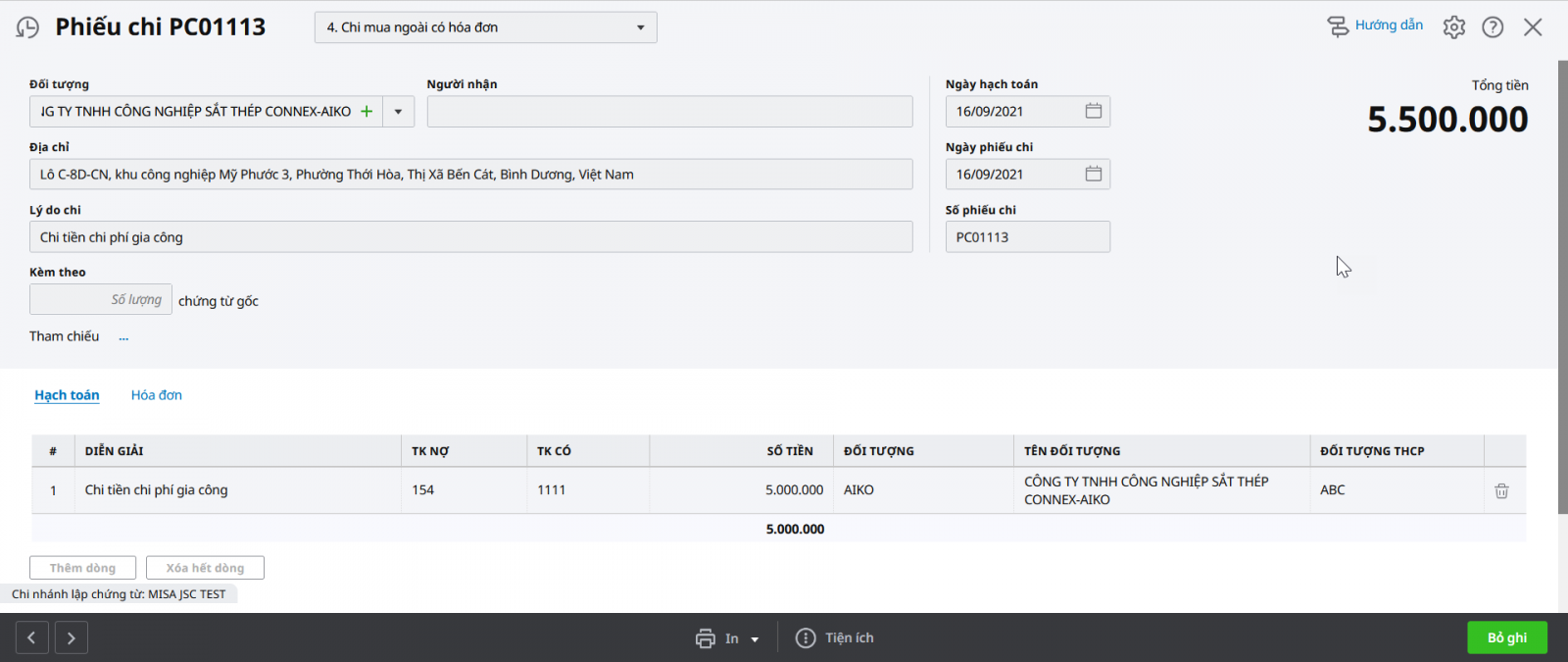The image size is (1568, 662).
Task: Click the Bỏ ghi button
Action: tap(1506, 637)
